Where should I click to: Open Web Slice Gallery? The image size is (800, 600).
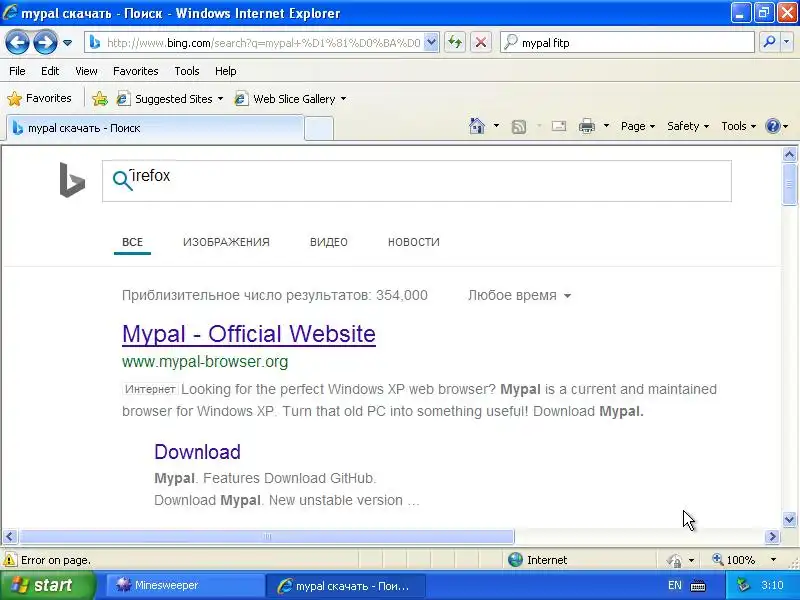[285, 98]
